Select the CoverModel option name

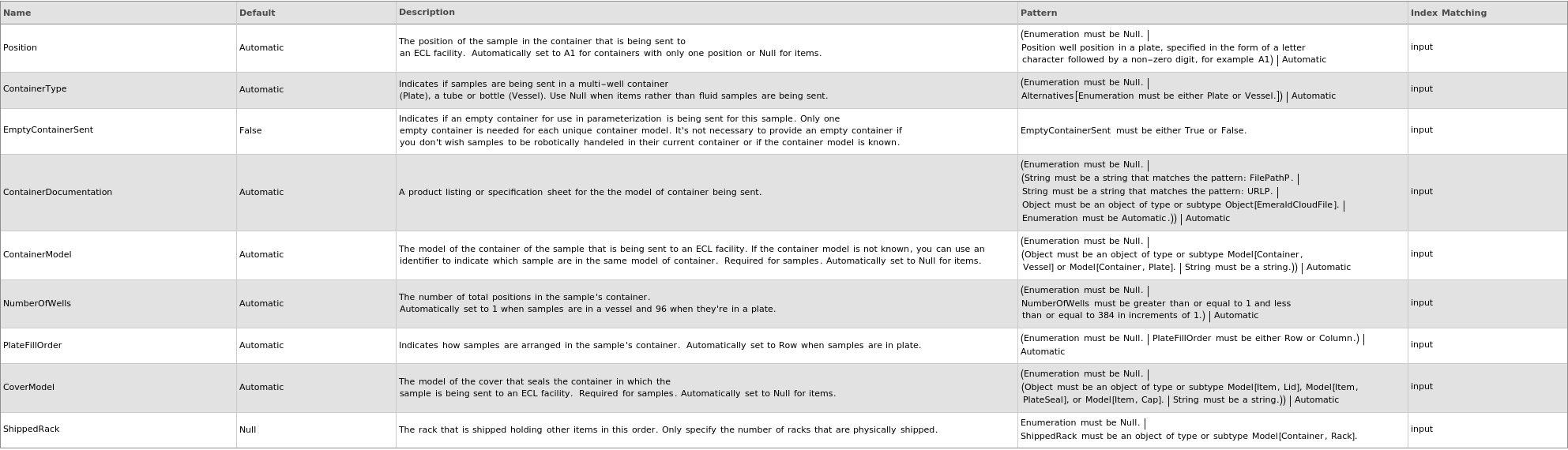29,388
